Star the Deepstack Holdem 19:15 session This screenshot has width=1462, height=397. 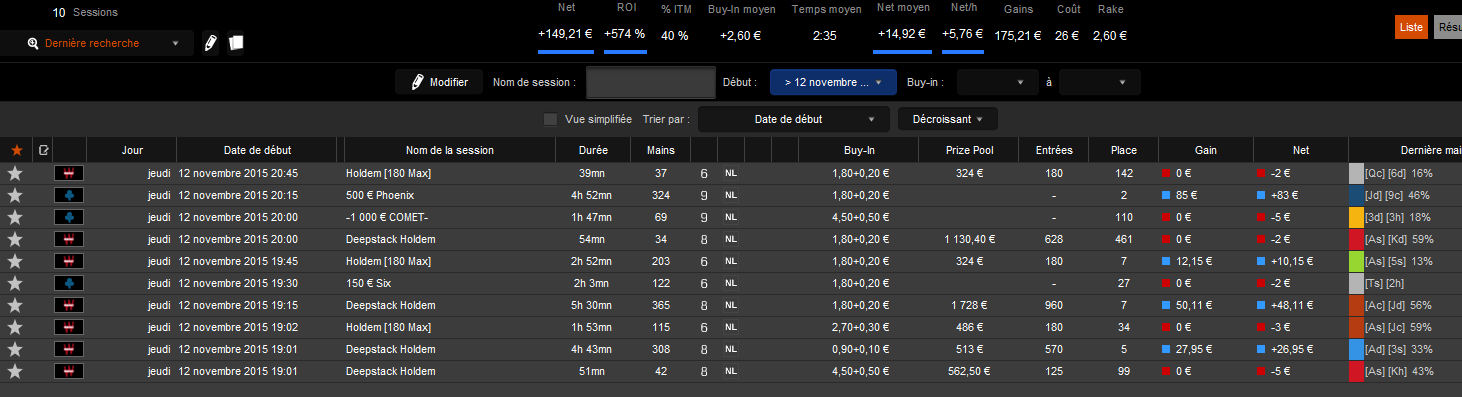(x=15, y=305)
